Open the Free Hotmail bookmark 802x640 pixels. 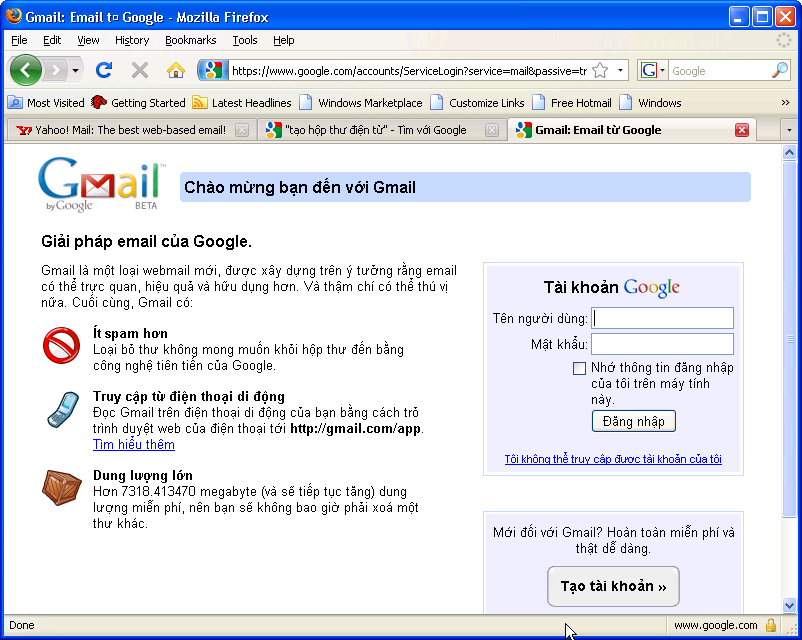point(572,103)
